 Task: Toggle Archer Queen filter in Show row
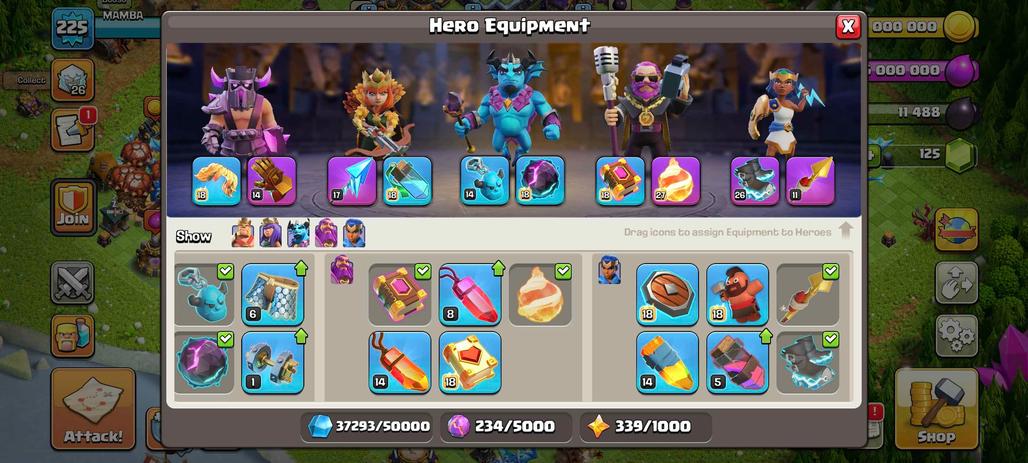tap(270, 233)
